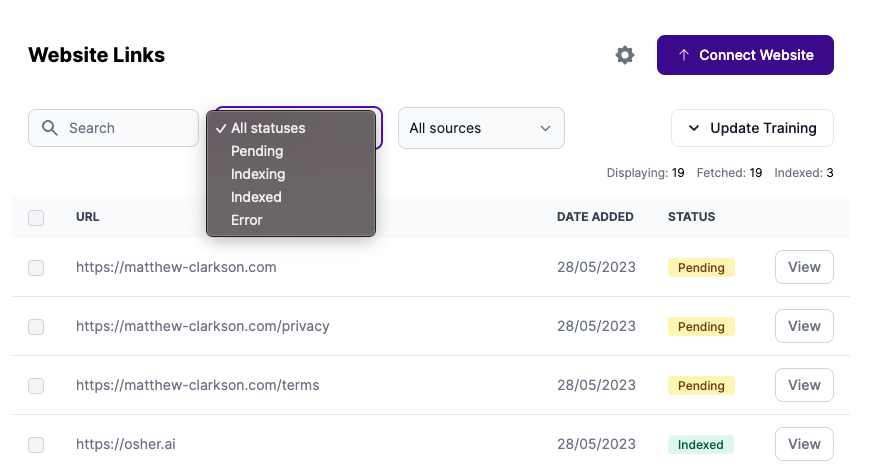The width and height of the screenshot is (870, 473).
Task: Check the matthew-clarkson.com row checkbox
Action: tap(36, 268)
